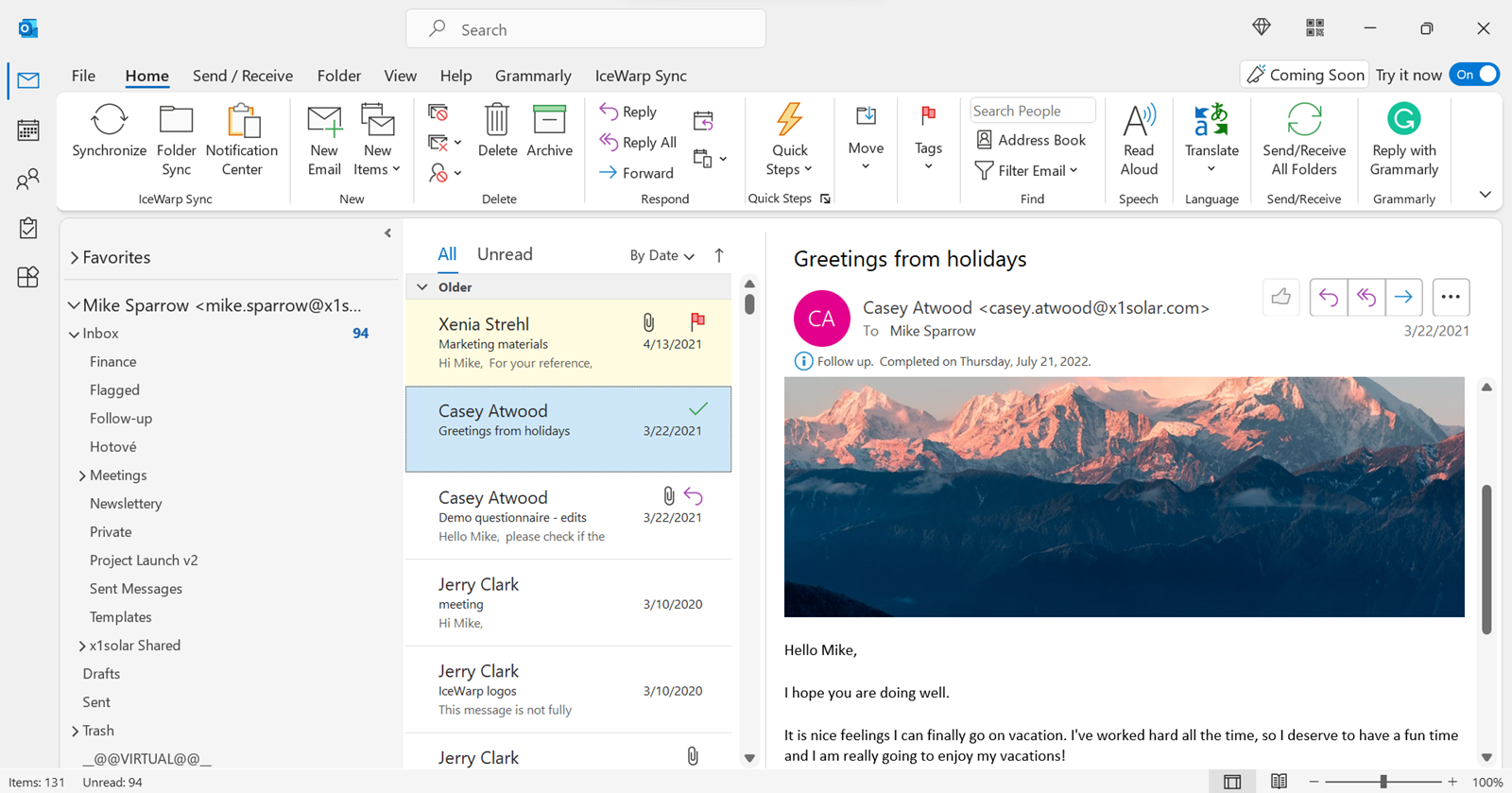Click Forward in the Respond group
The width and height of the screenshot is (1512, 793).
point(636,173)
